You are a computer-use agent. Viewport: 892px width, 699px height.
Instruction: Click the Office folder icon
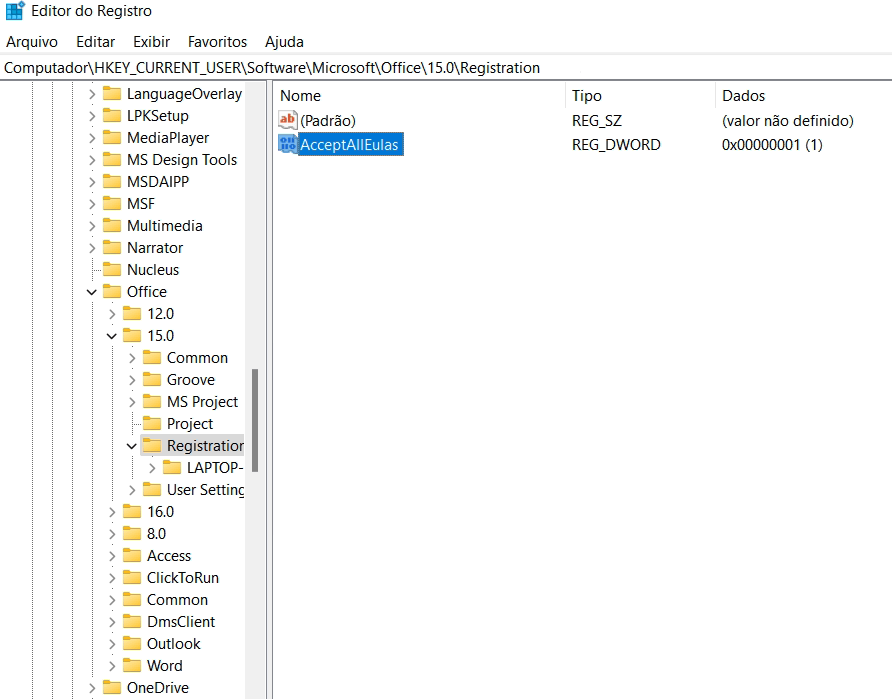click(112, 291)
